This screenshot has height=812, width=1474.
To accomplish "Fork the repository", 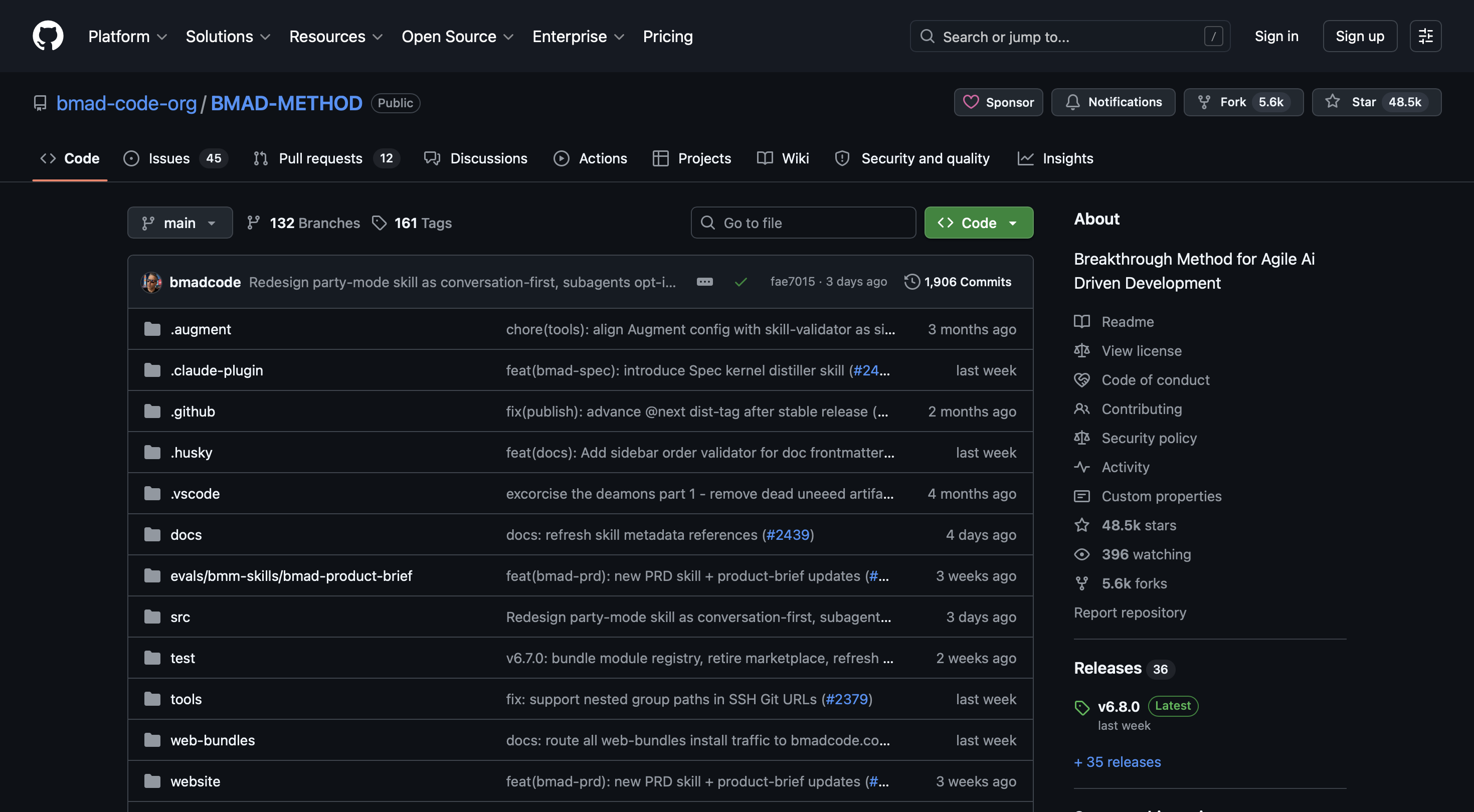I will (x=1243, y=102).
